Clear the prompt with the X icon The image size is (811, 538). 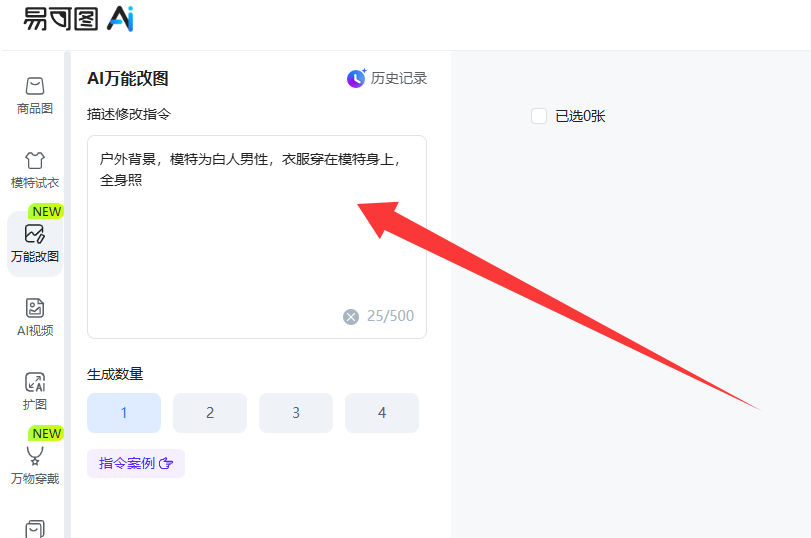click(351, 317)
